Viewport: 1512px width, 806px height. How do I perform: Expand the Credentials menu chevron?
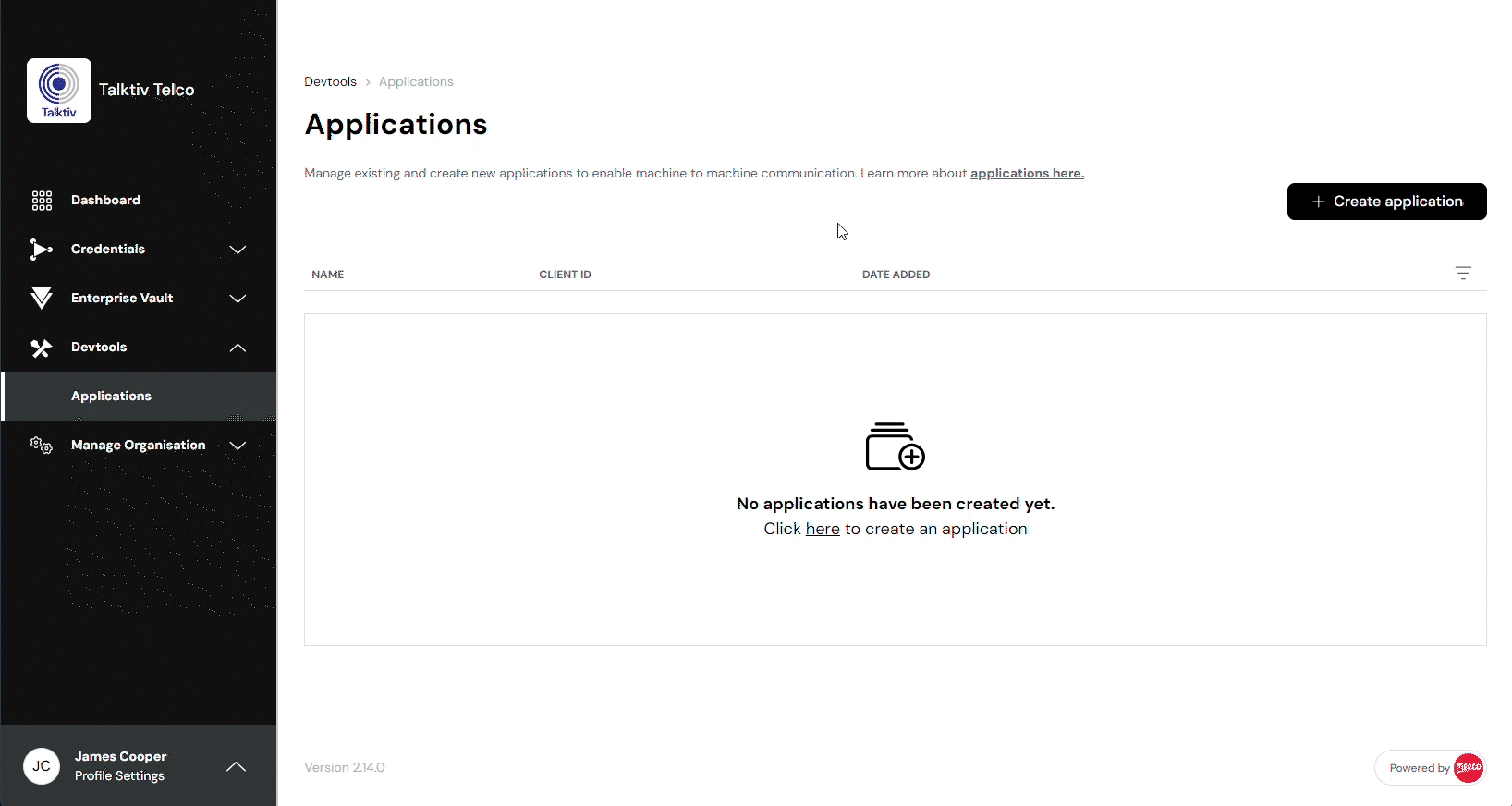[238, 250]
